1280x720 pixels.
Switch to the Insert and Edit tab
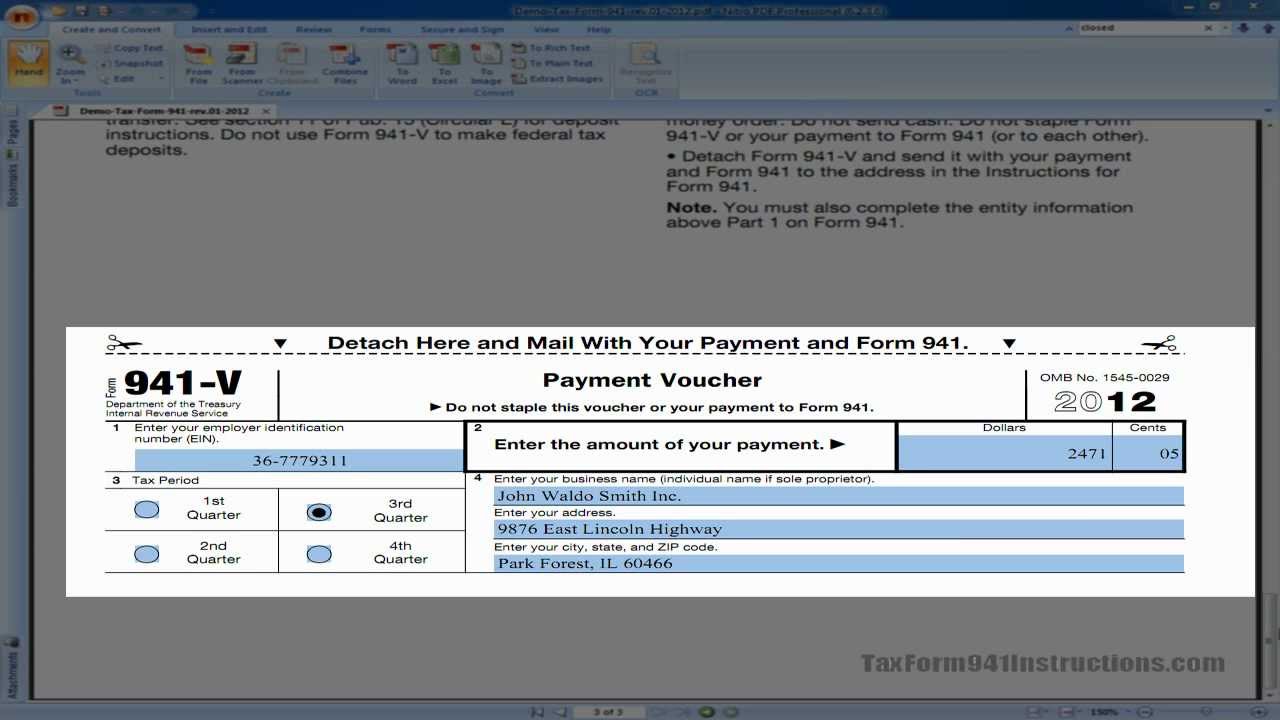click(228, 30)
